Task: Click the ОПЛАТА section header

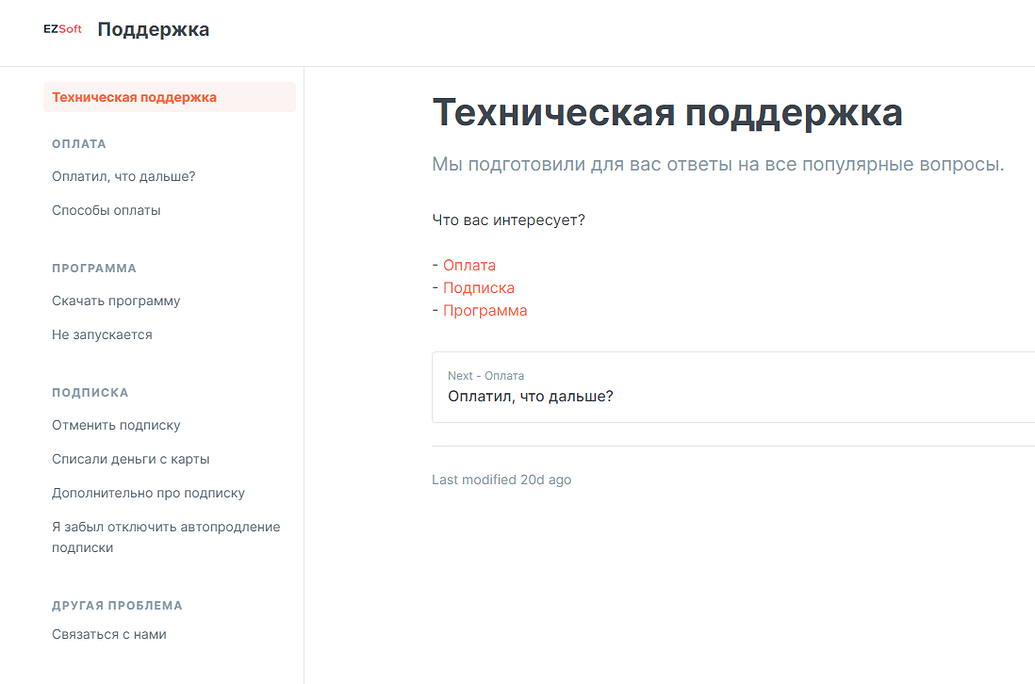Action: click(x=77, y=143)
